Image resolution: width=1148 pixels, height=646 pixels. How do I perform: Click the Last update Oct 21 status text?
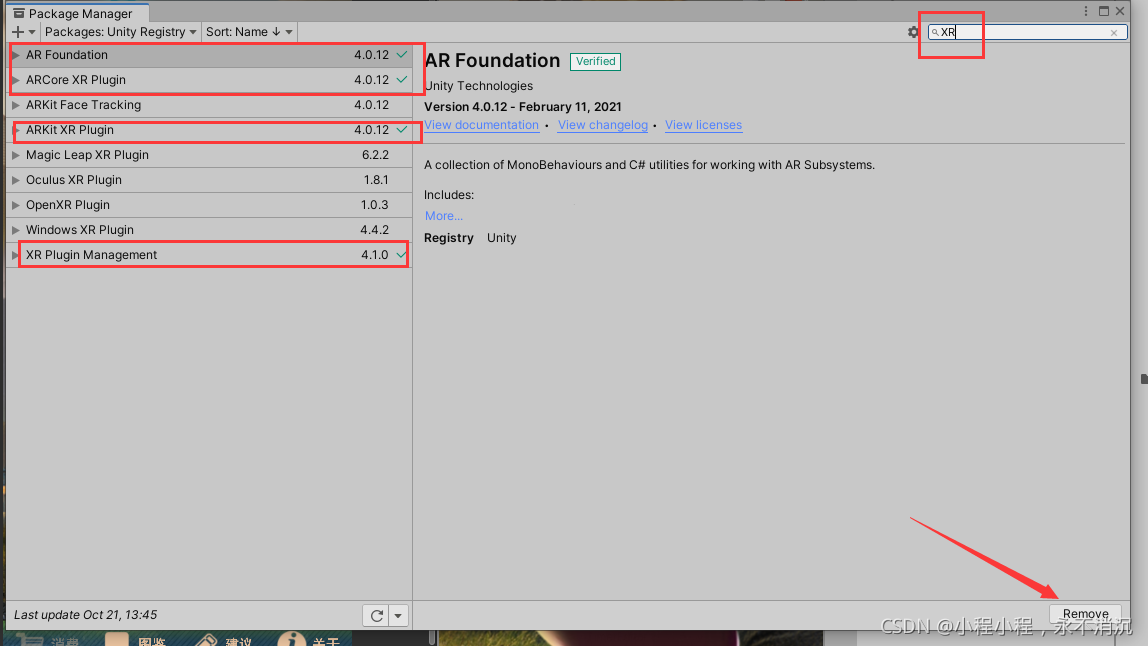point(86,615)
